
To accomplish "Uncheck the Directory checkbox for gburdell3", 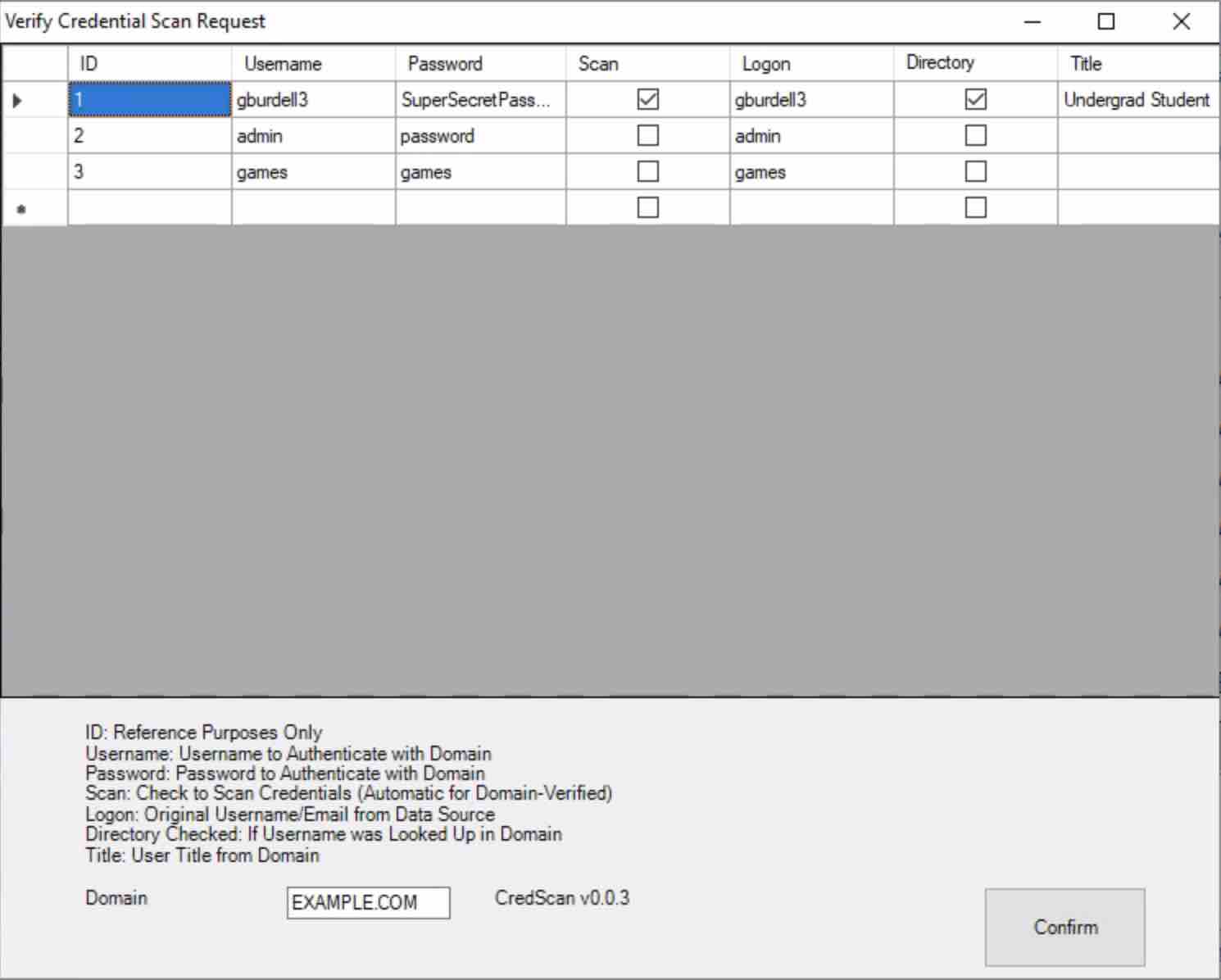I will click(x=974, y=99).
